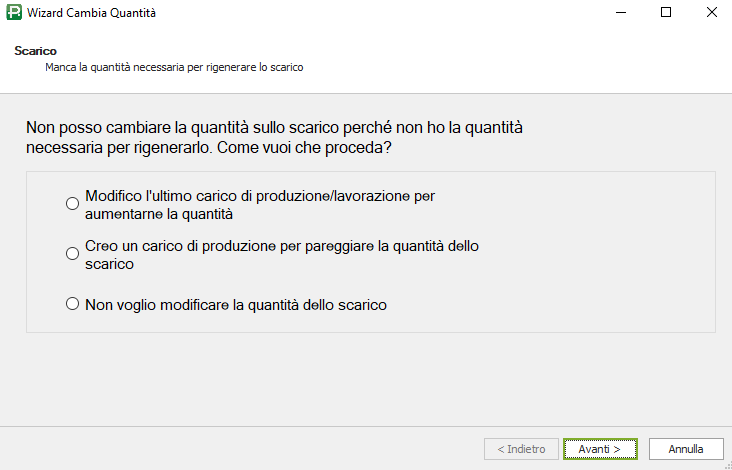The image size is (732, 470).
Task: Click the resize grip in the window corner
Action: point(726,464)
